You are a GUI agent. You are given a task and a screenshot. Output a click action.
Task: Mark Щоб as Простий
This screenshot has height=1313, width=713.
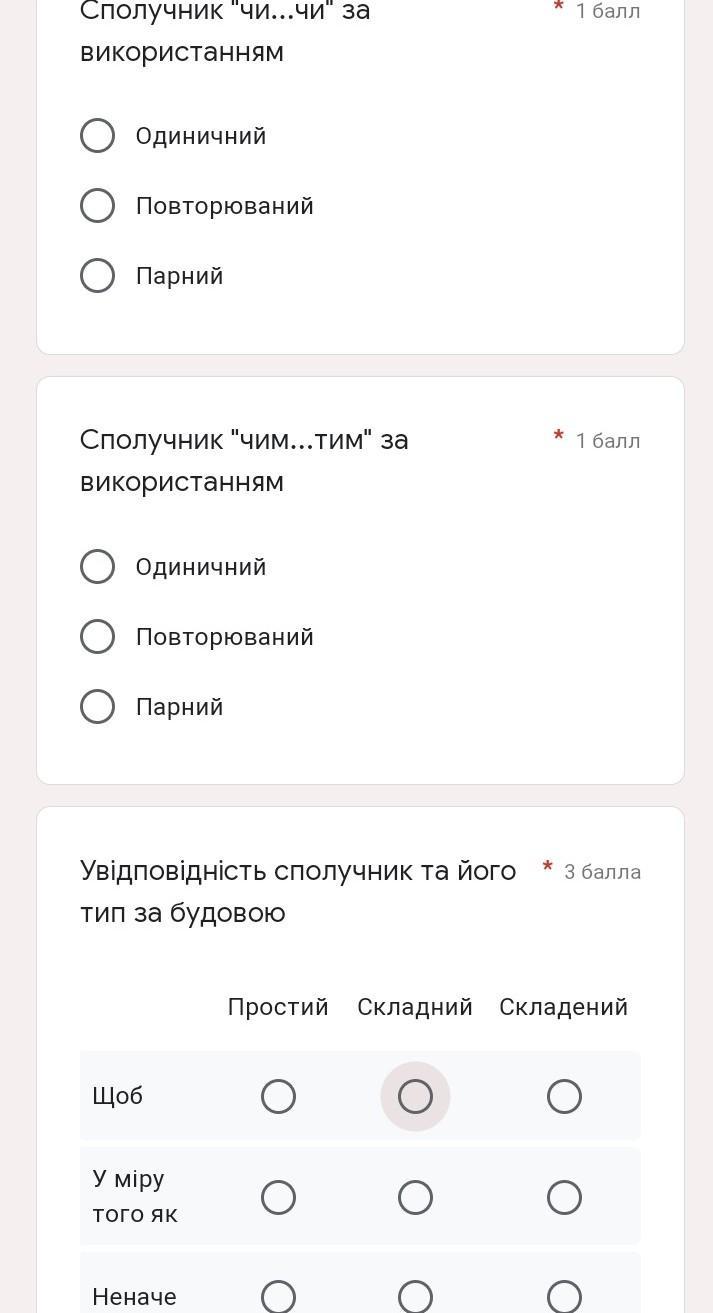point(278,1097)
